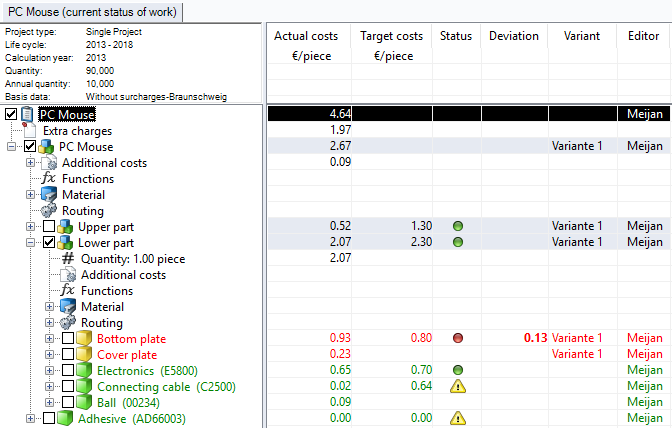Screen dimensions: 672x428
Task: Expand the Ball (00234) tree node
Action: pyautogui.click(x=51, y=403)
